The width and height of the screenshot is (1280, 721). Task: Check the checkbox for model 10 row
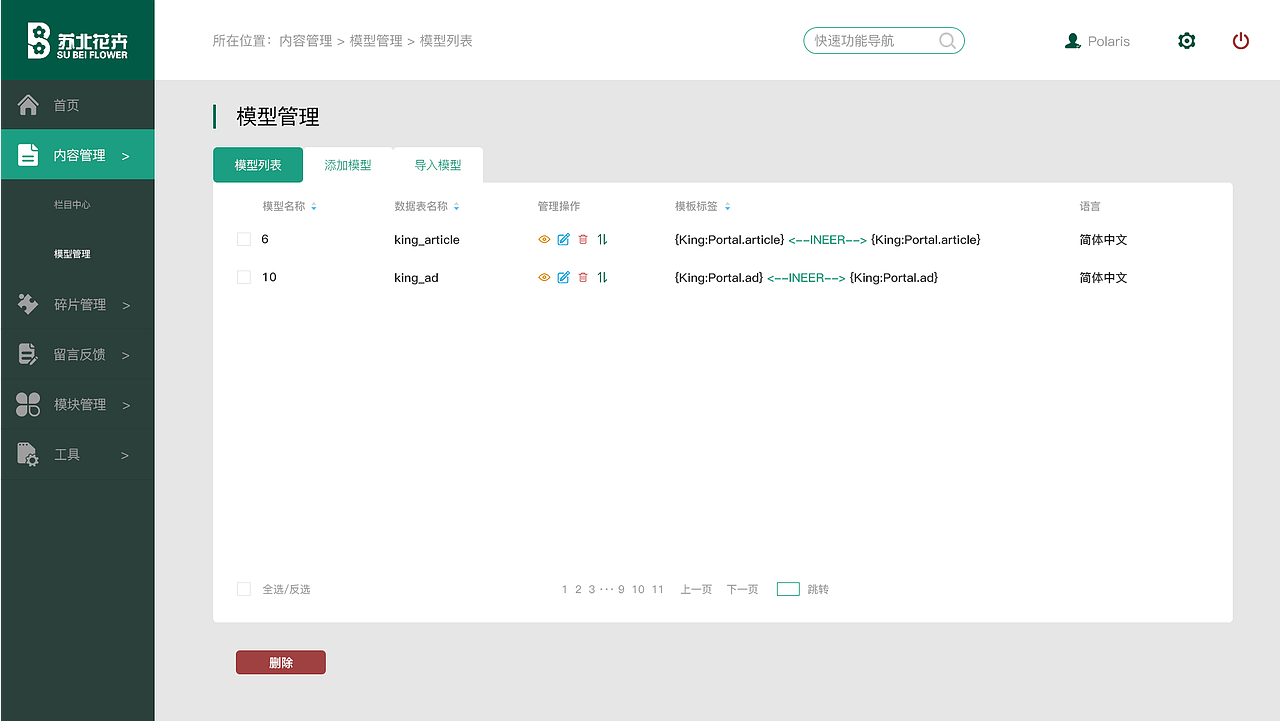point(244,277)
